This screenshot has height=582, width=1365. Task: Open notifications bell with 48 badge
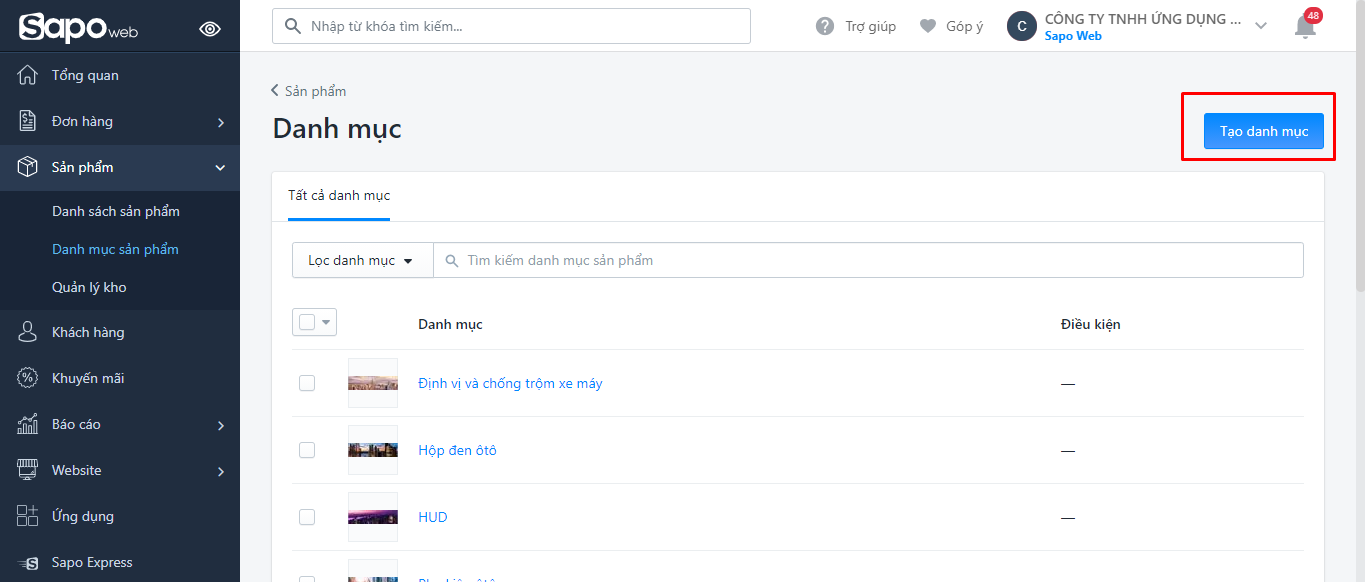tap(1306, 25)
